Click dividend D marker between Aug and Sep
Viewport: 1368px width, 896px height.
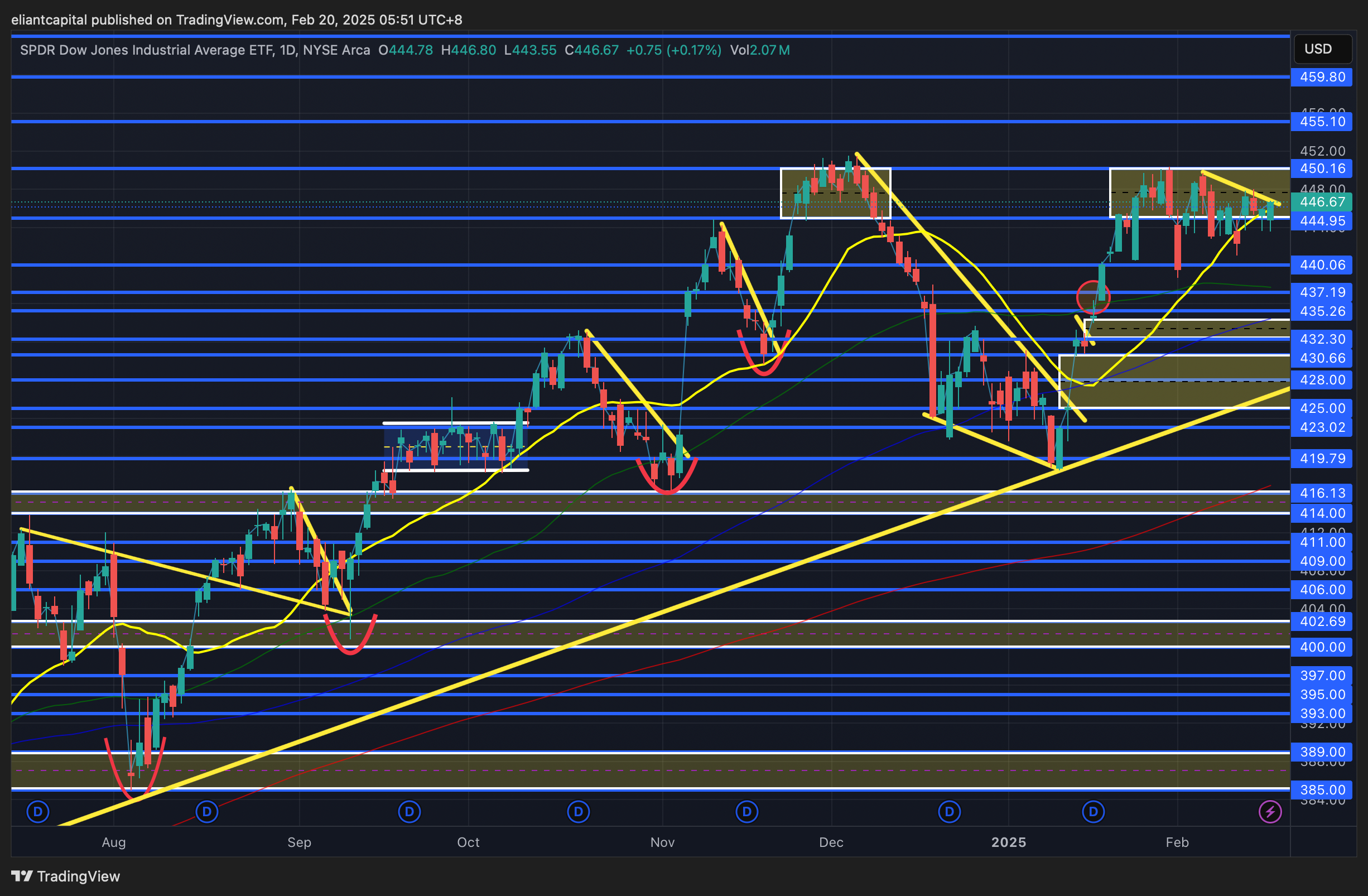(x=207, y=812)
